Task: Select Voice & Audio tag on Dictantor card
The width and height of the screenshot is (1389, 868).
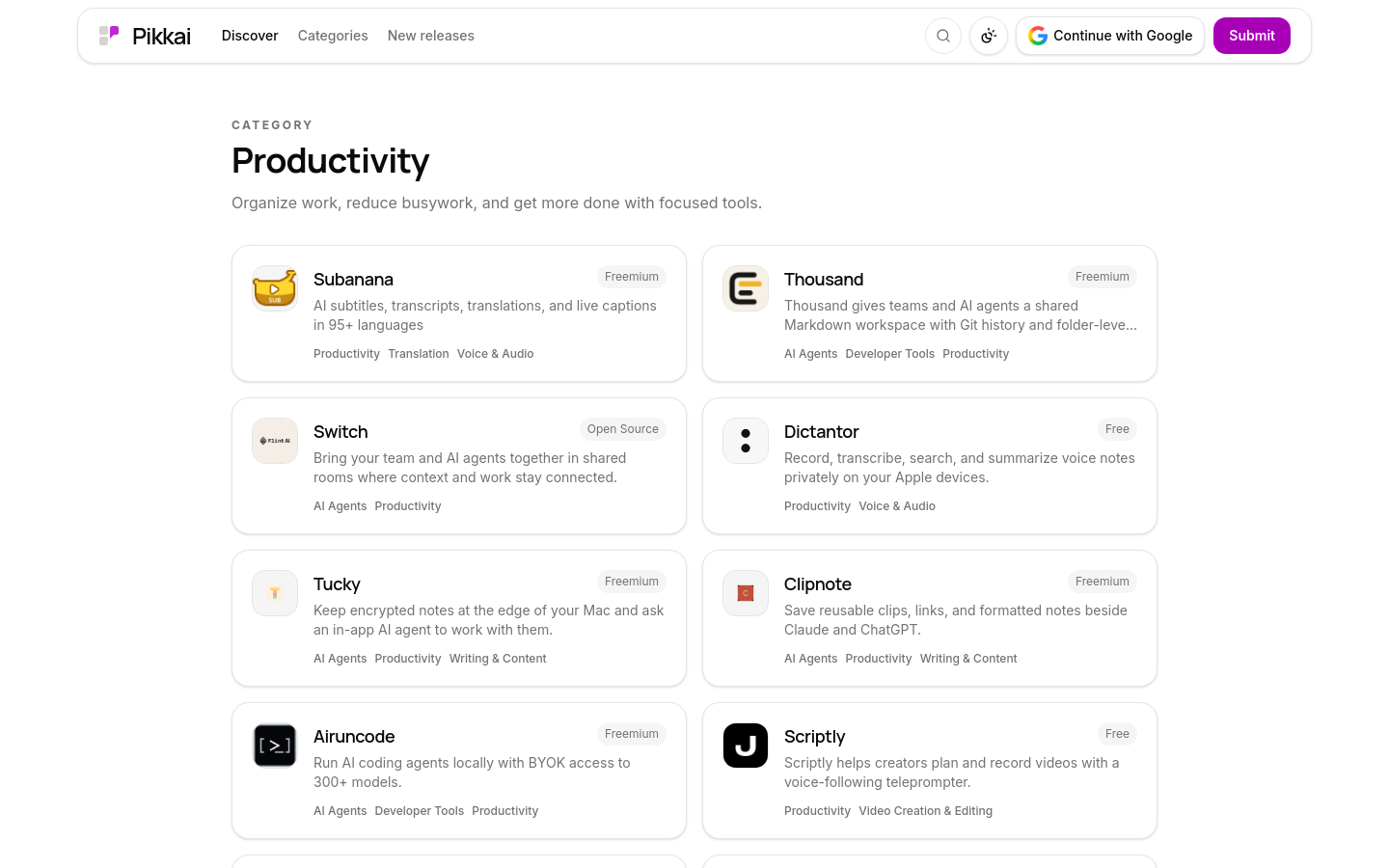Action: click(897, 506)
